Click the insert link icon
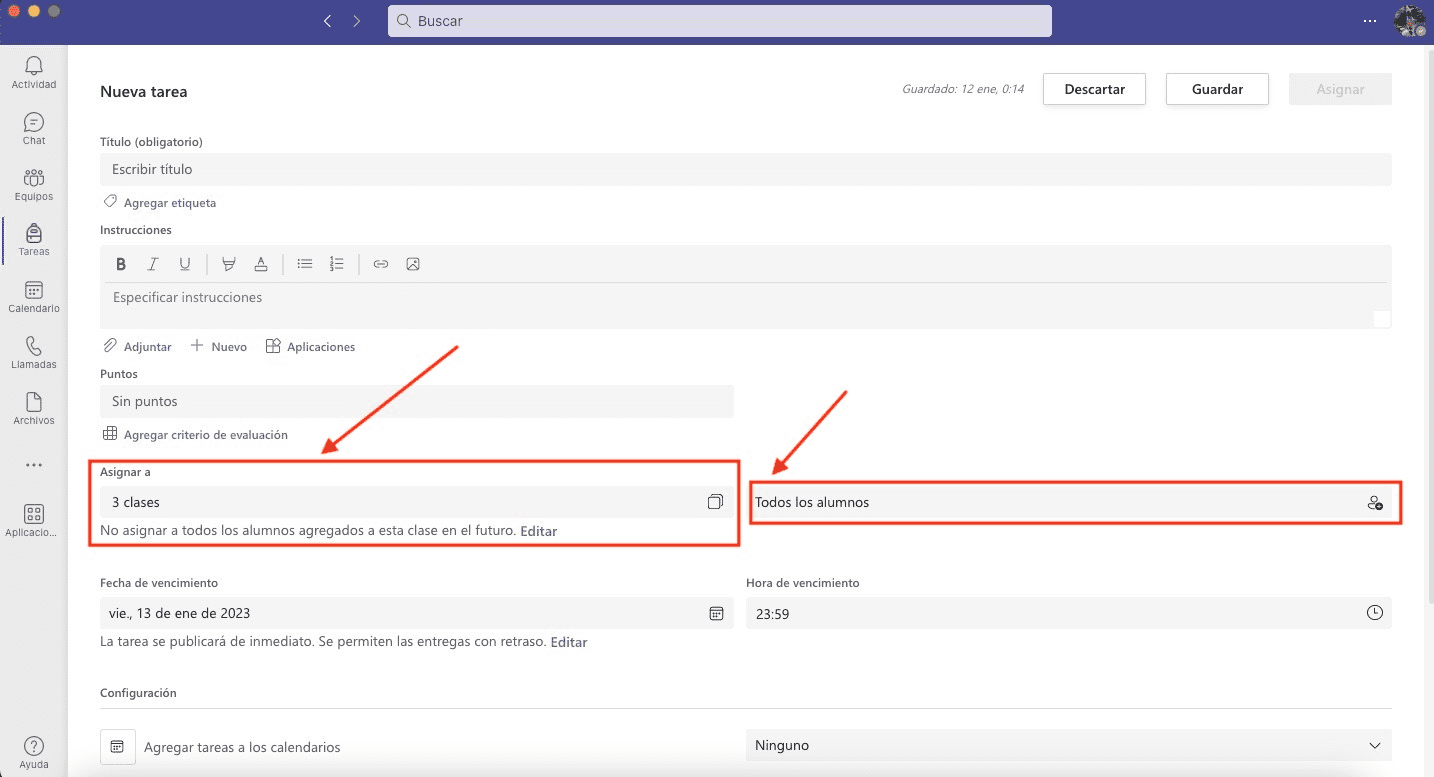 (x=380, y=264)
